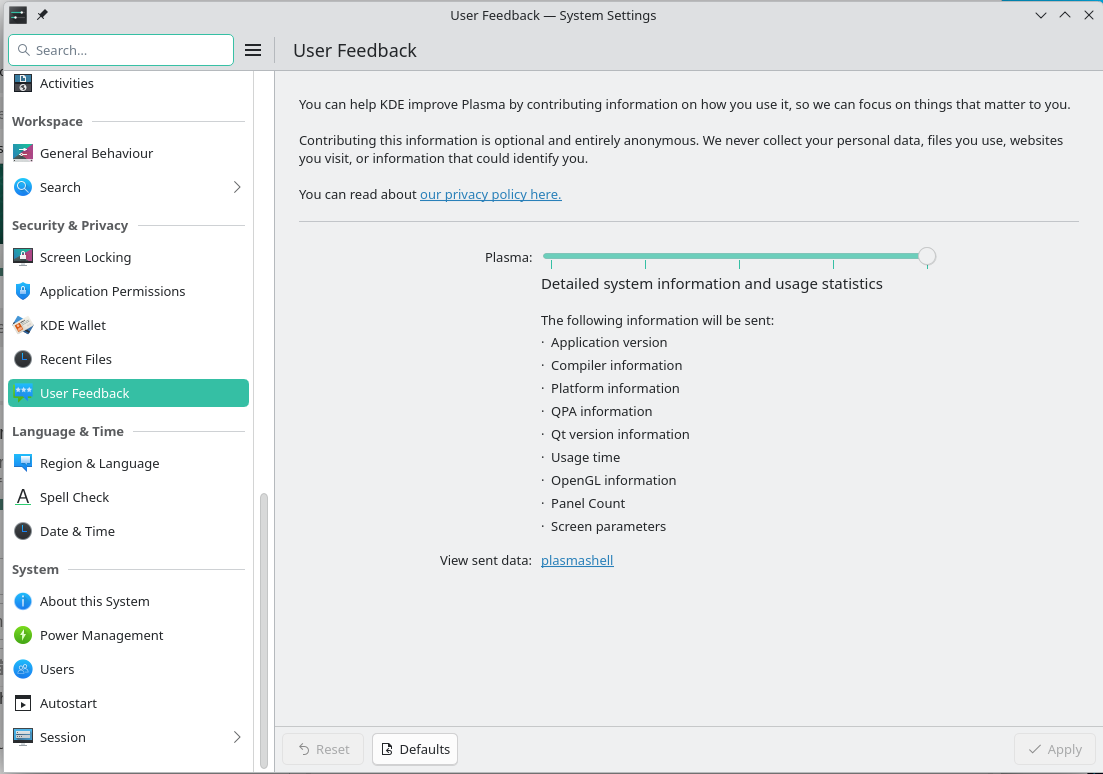The image size is (1103, 774).
Task: Open About this System sidebar label
Action: 95,601
